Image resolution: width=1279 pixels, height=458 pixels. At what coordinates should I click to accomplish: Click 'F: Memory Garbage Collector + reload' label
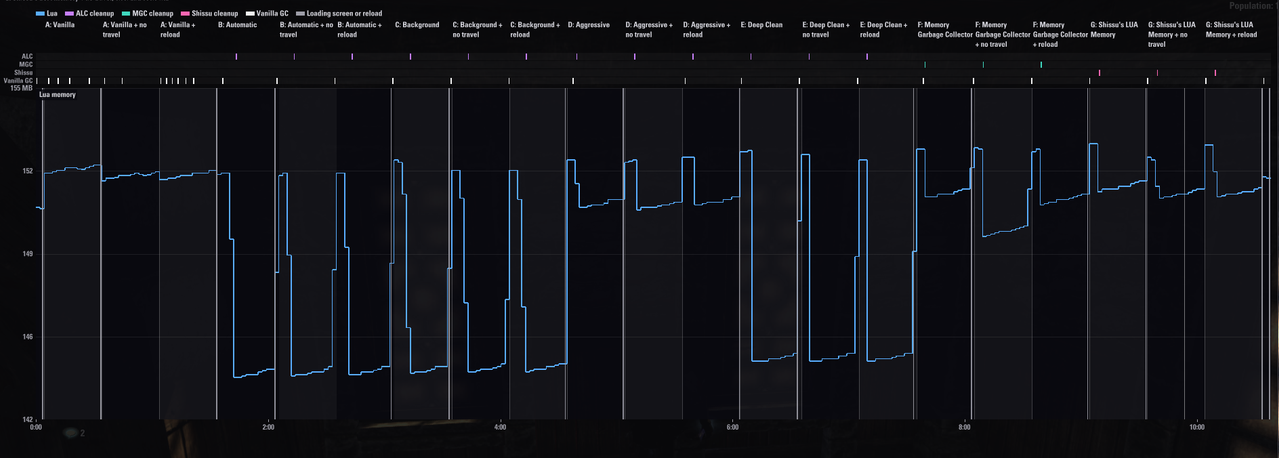1061,34
